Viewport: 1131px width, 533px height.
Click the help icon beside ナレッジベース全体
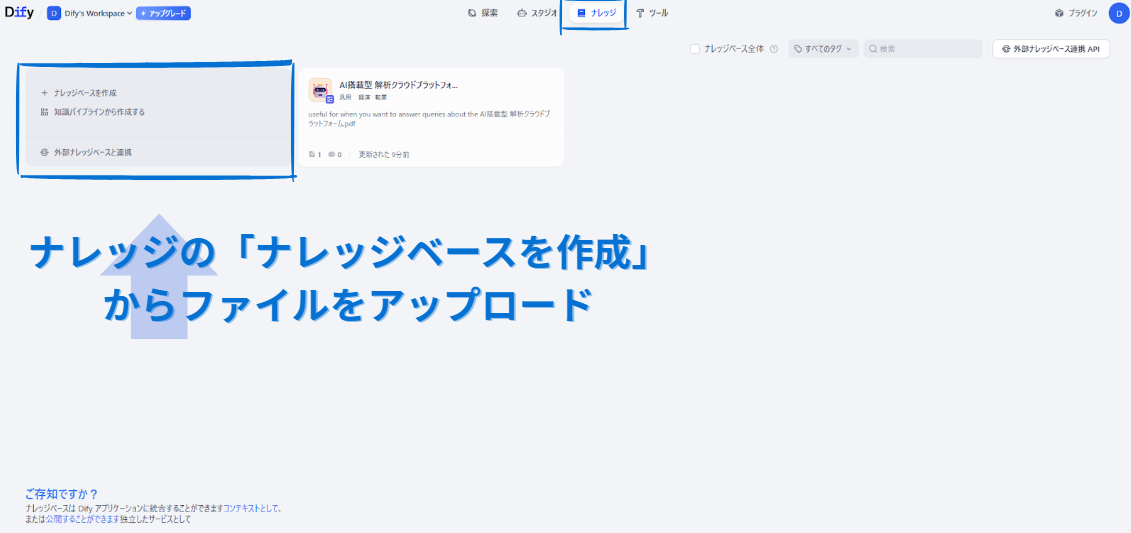click(x=774, y=49)
